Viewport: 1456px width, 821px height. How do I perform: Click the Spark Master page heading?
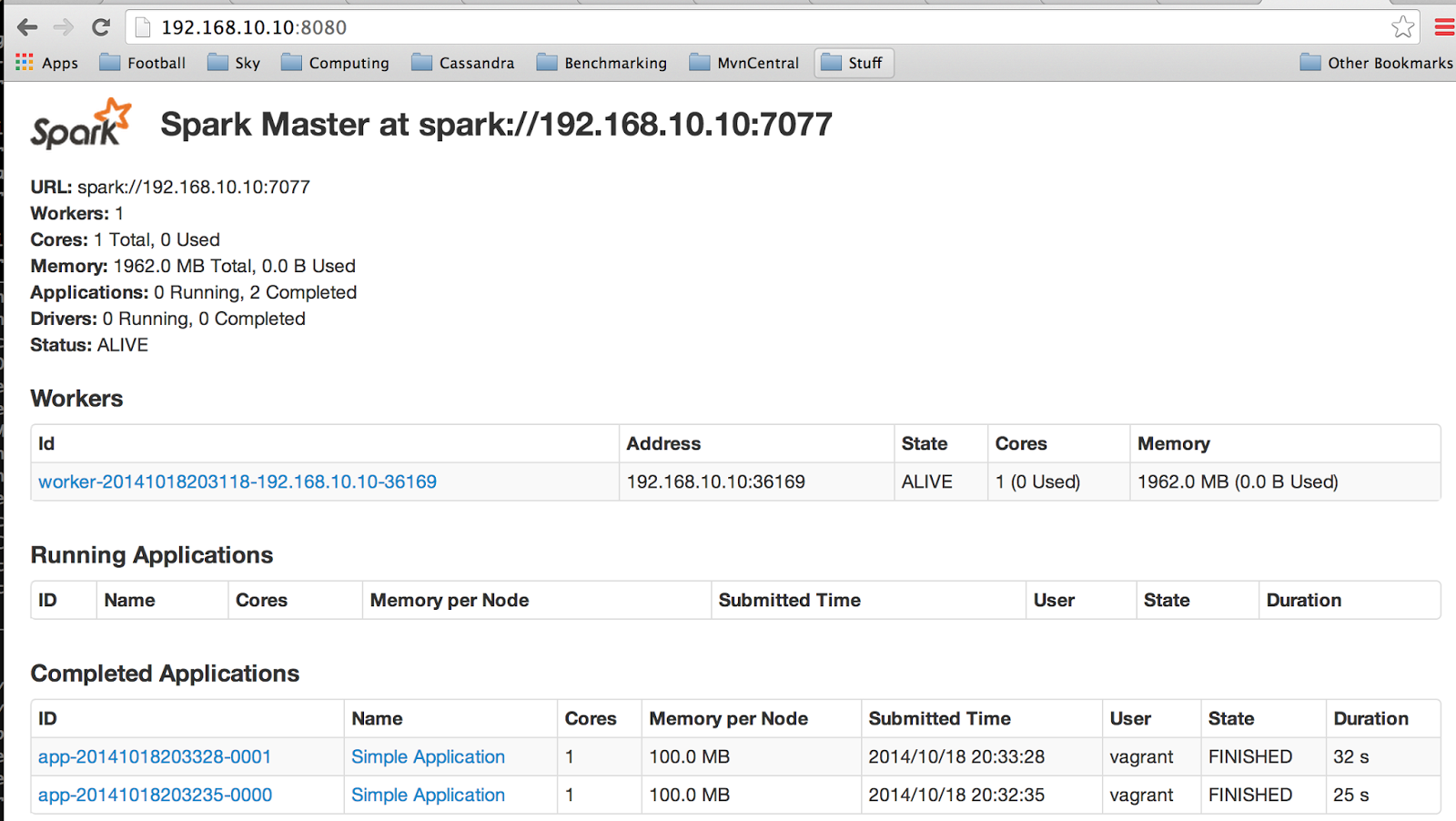pos(497,124)
